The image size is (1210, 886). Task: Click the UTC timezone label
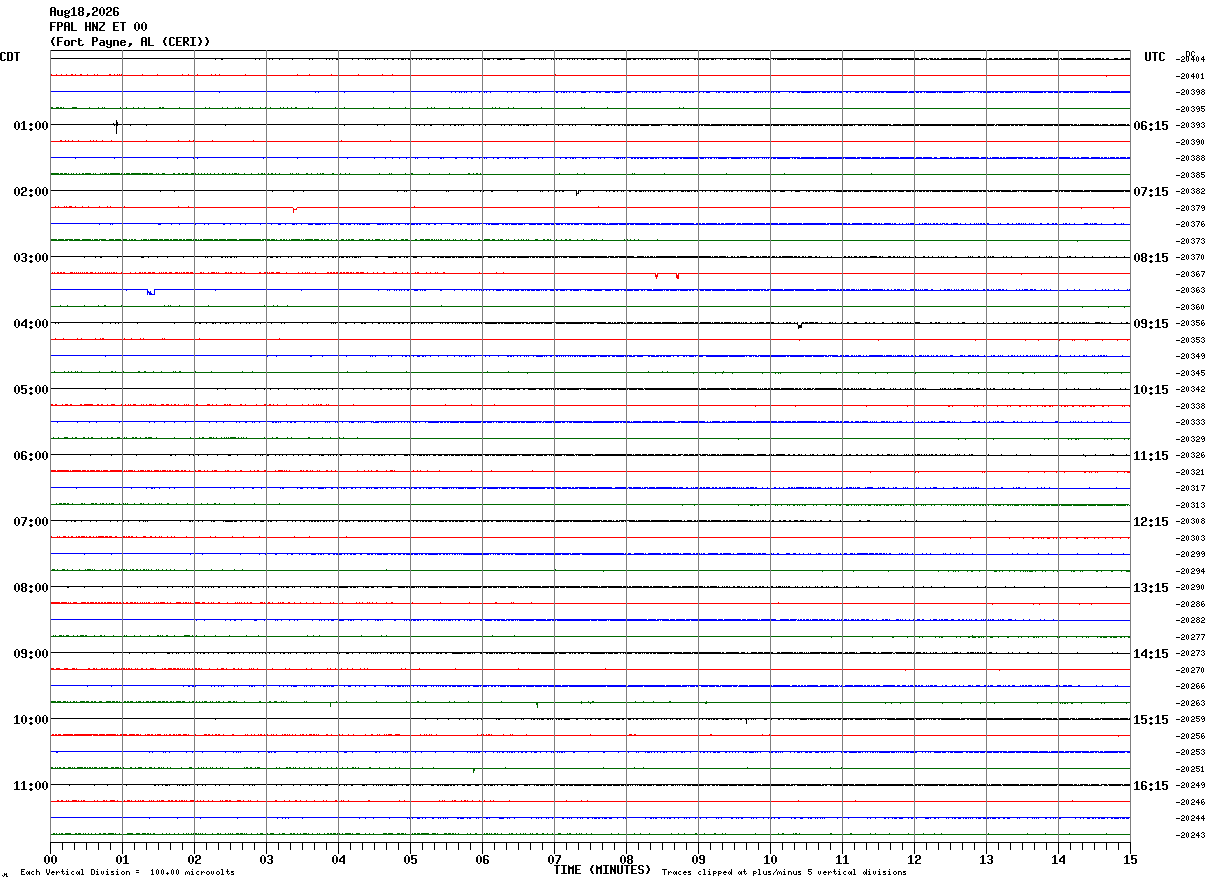tap(1155, 57)
